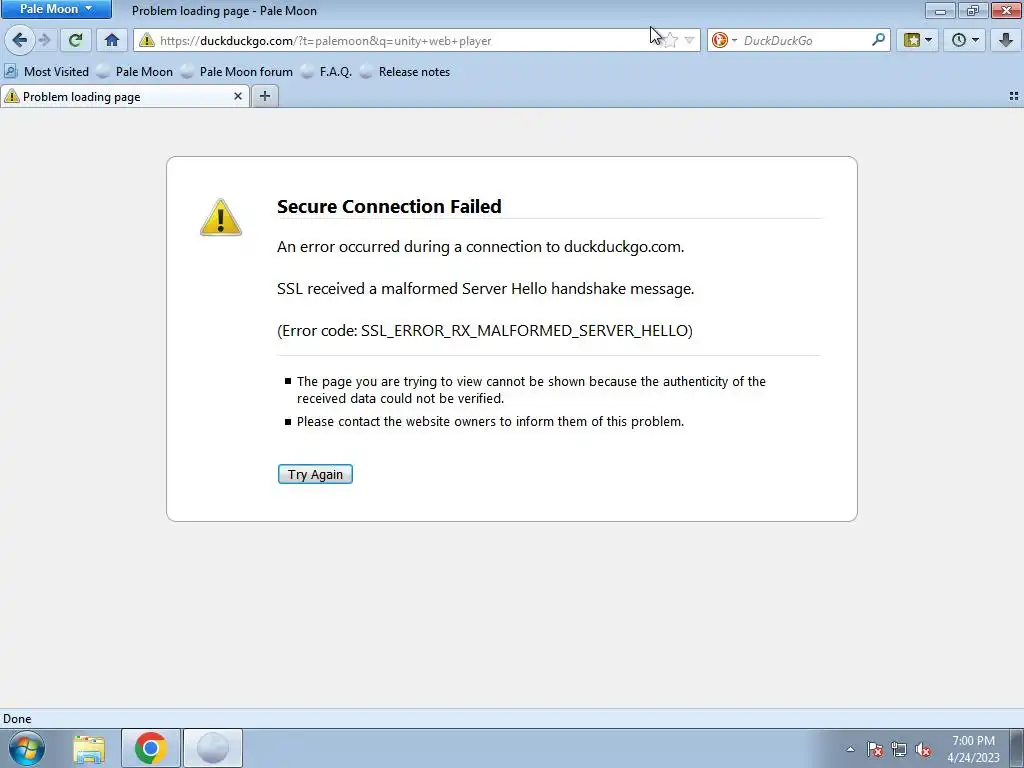Open the clock showing 7:00 PM
Viewport: 1024px width, 768px height.
pyautogui.click(x=973, y=749)
